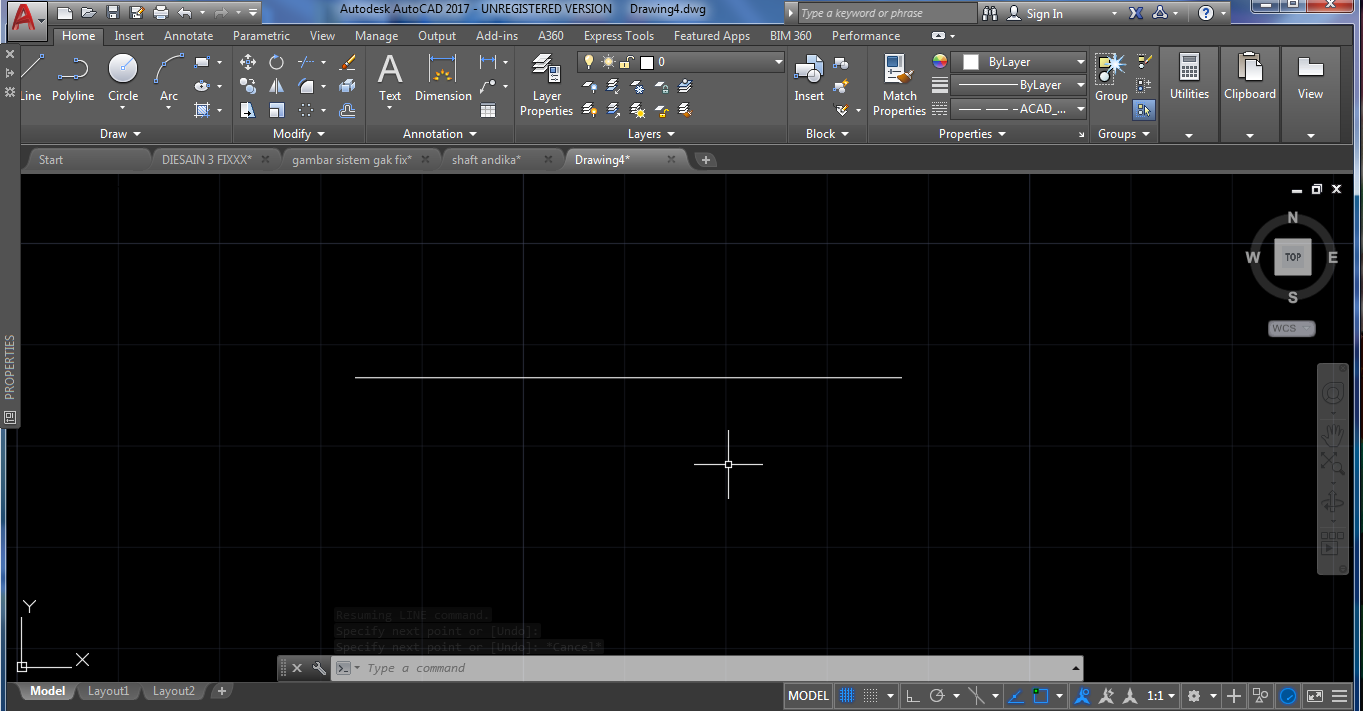Image resolution: width=1363 pixels, height=711 pixels.
Task: Click MODEL button in status bar
Action: pyautogui.click(x=808, y=695)
